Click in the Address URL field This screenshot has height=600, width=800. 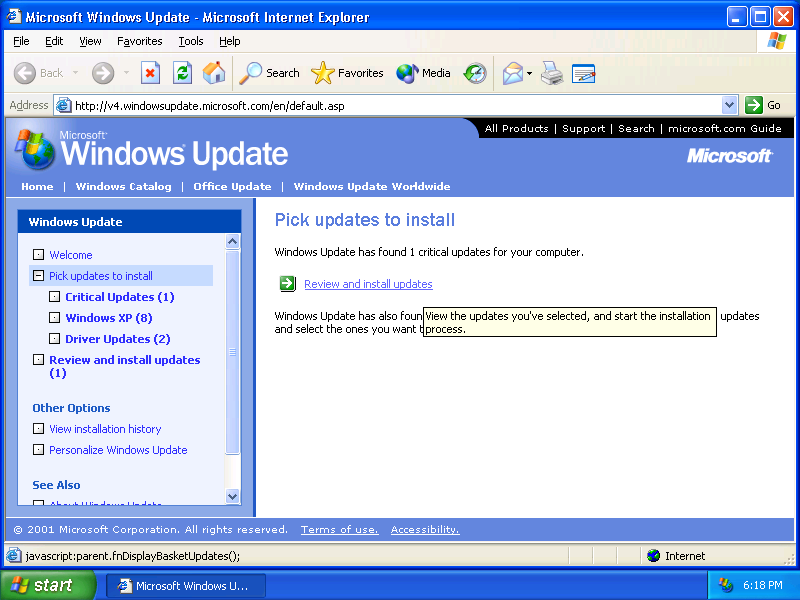[396, 106]
